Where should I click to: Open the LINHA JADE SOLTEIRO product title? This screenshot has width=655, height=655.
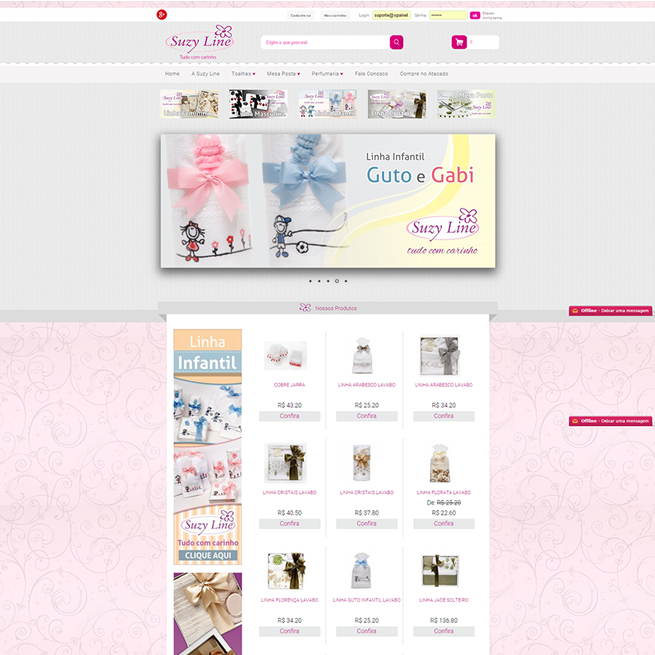coord(444,600)
